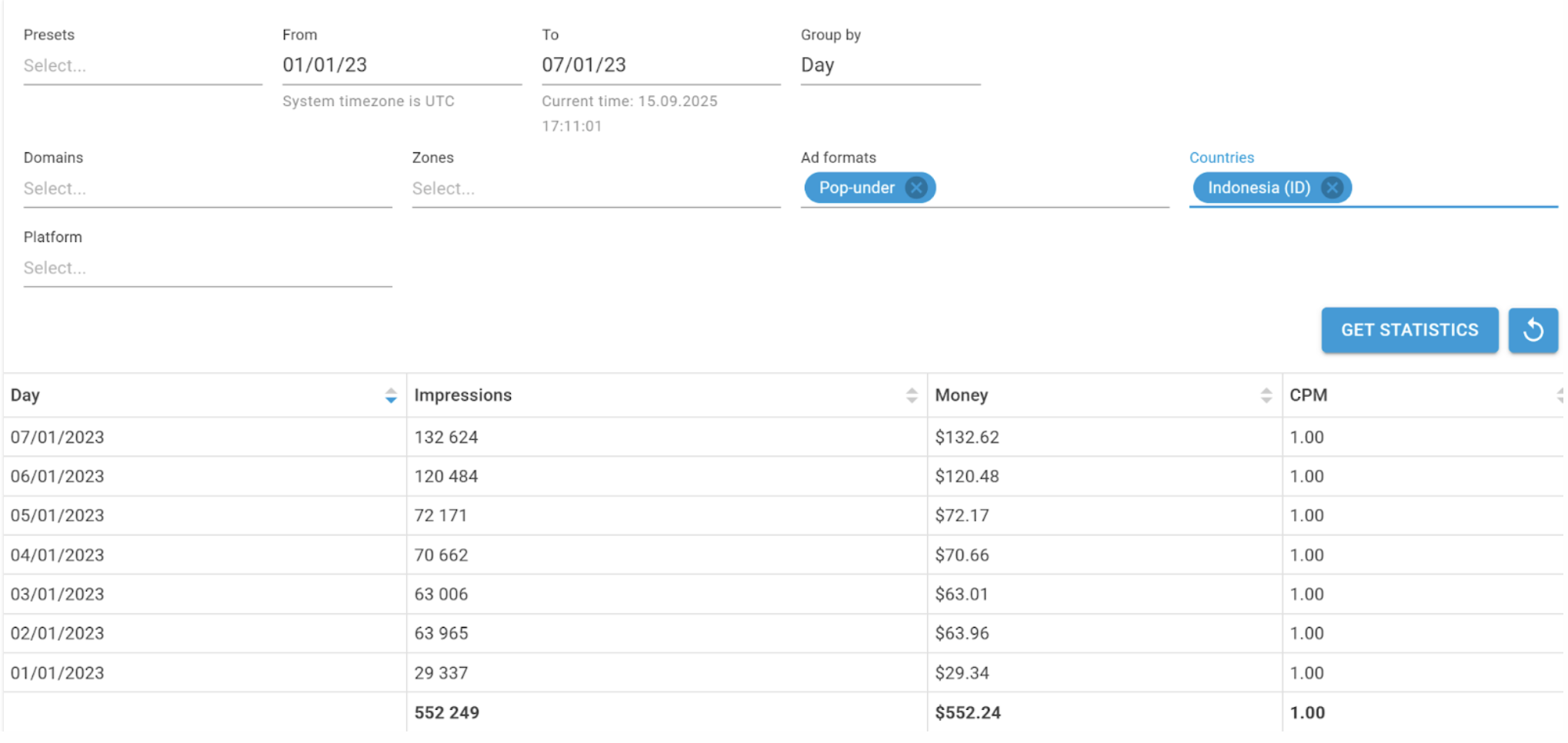Click the To date field 07/01/23

pyautogui.click(x=661, y=65)
